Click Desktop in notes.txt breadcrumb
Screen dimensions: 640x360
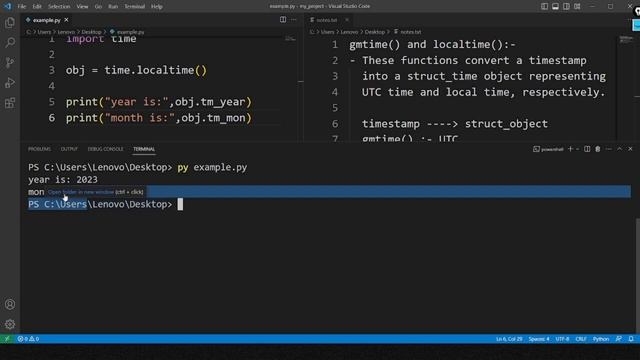[x=374, y=32]
